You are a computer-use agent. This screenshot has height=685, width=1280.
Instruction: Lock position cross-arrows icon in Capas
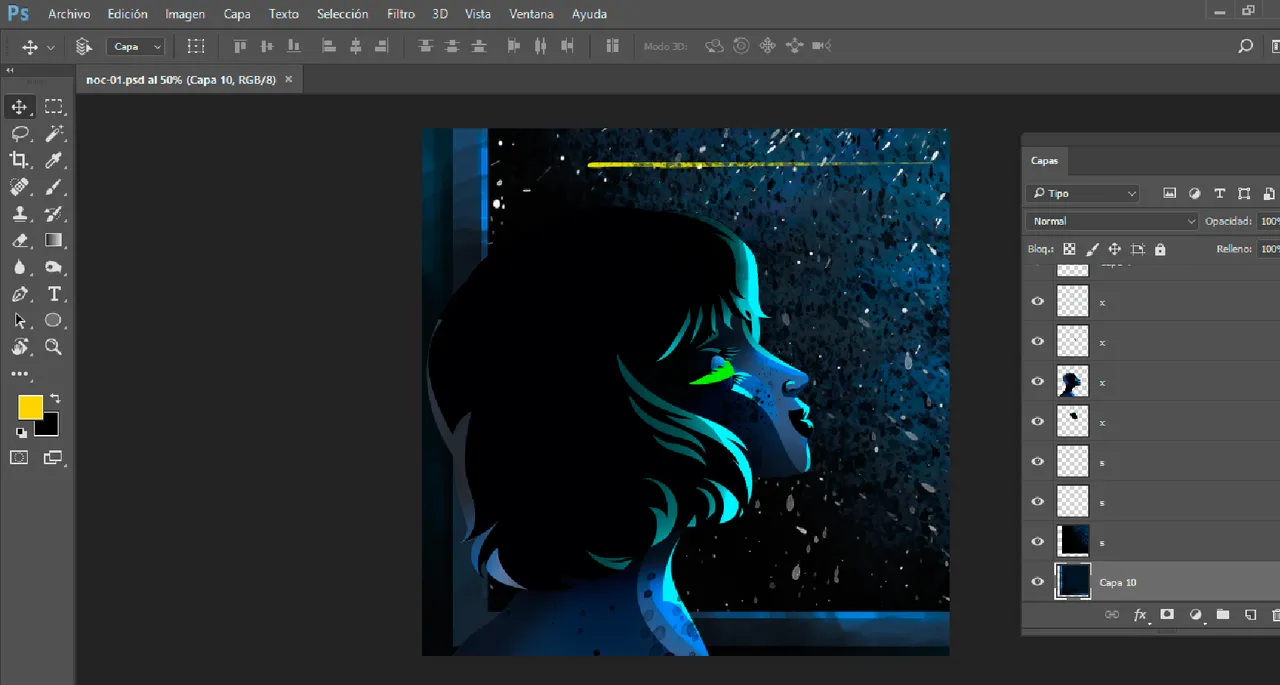click(1114, 249)
